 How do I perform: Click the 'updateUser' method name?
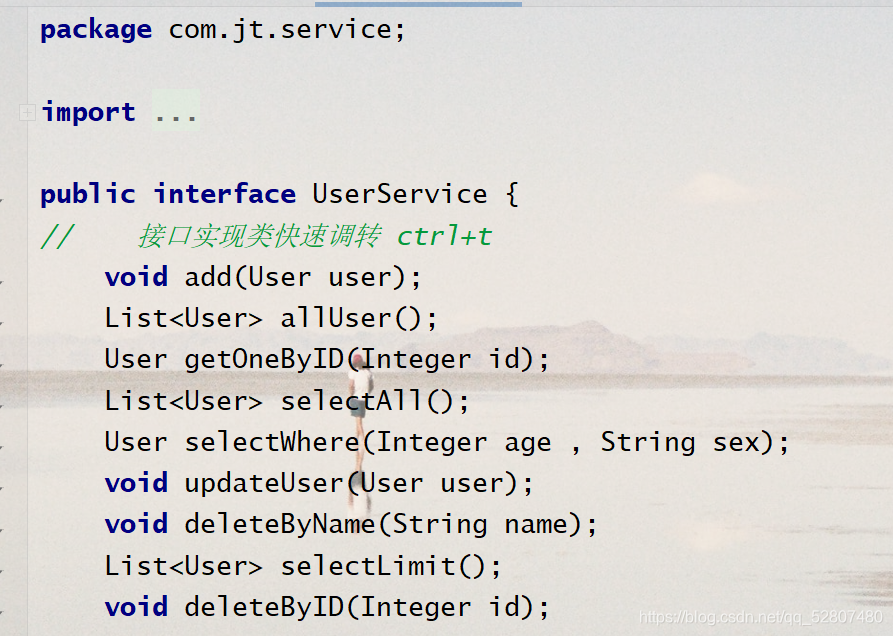[264, 483]
